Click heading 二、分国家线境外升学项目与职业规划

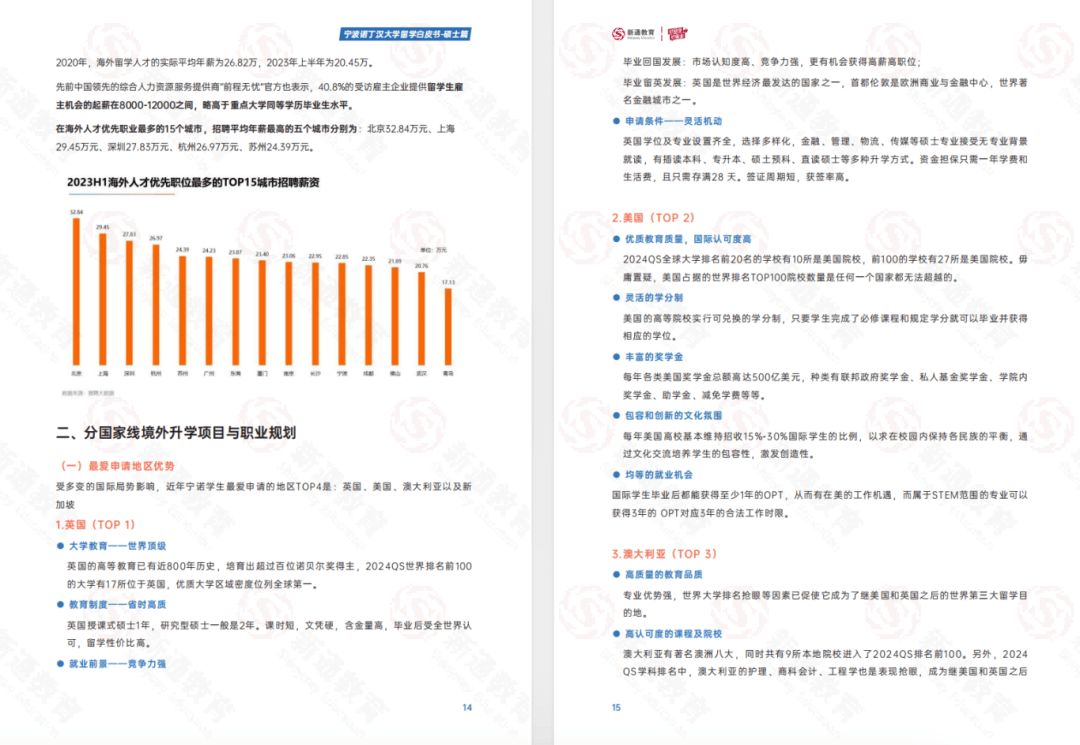[x=176, y=432]
